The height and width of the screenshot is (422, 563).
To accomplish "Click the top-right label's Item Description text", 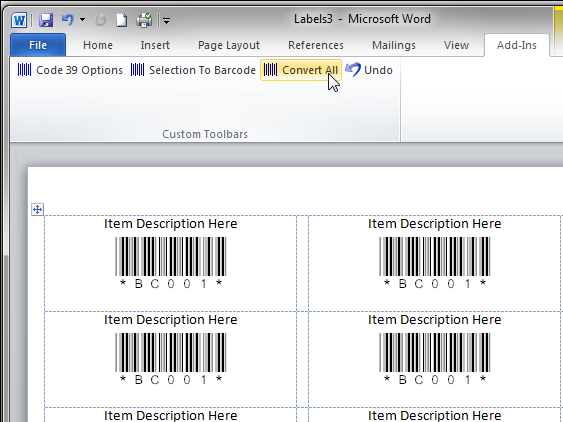I will [x=434, y=224].
